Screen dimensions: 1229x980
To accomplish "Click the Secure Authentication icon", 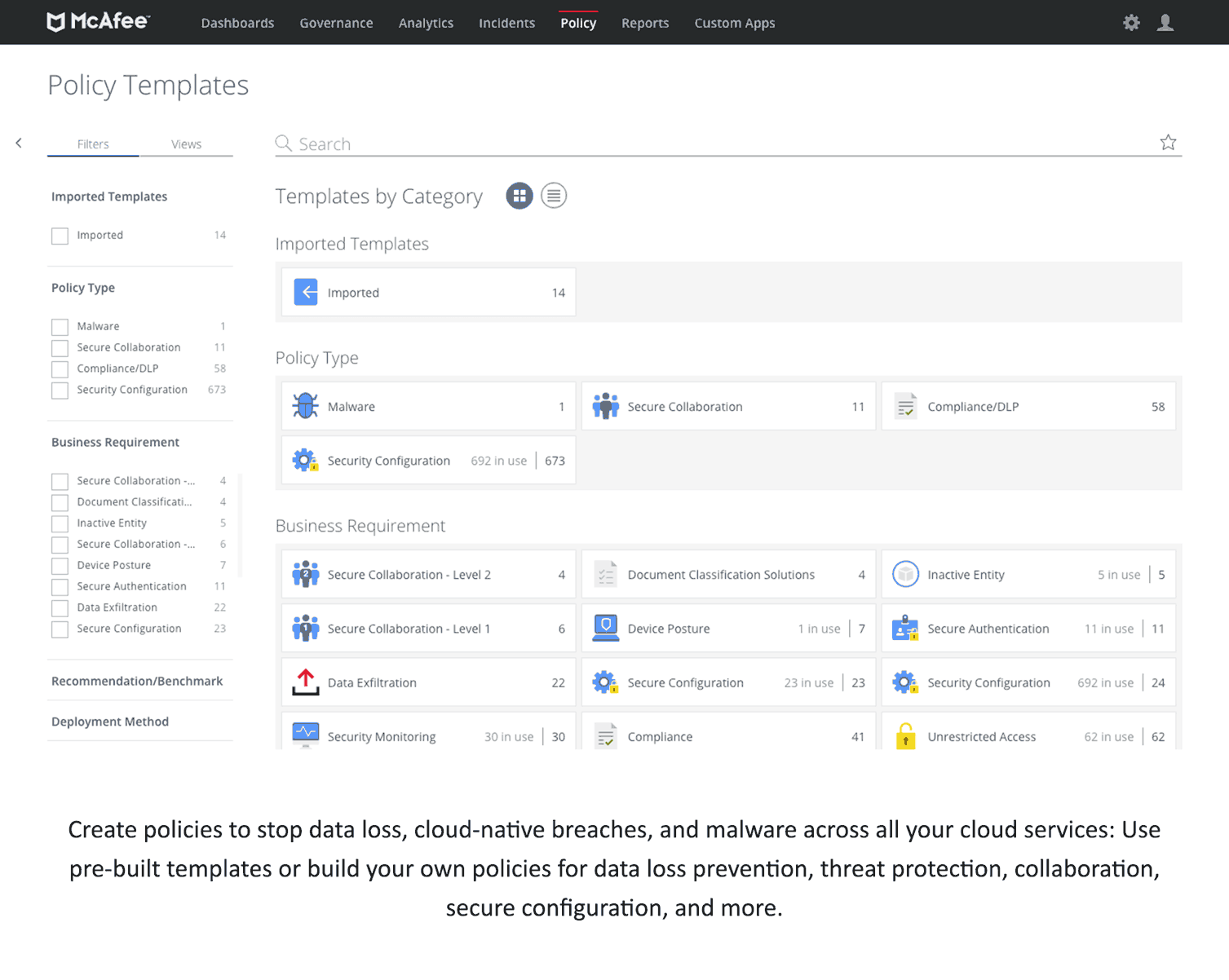I will click(x=906, y=628).
